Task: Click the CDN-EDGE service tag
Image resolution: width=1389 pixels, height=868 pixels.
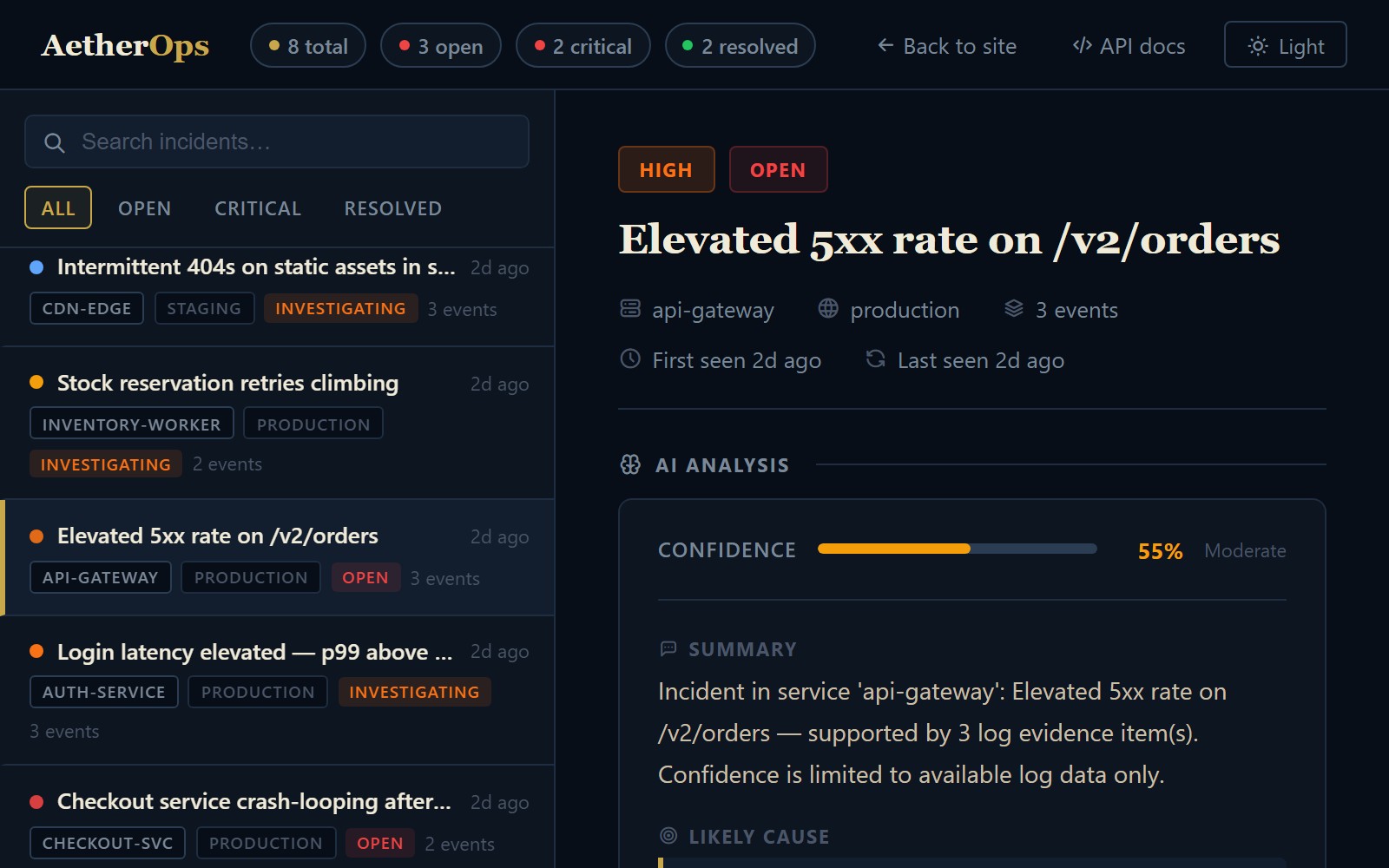Action: [87, 308]
